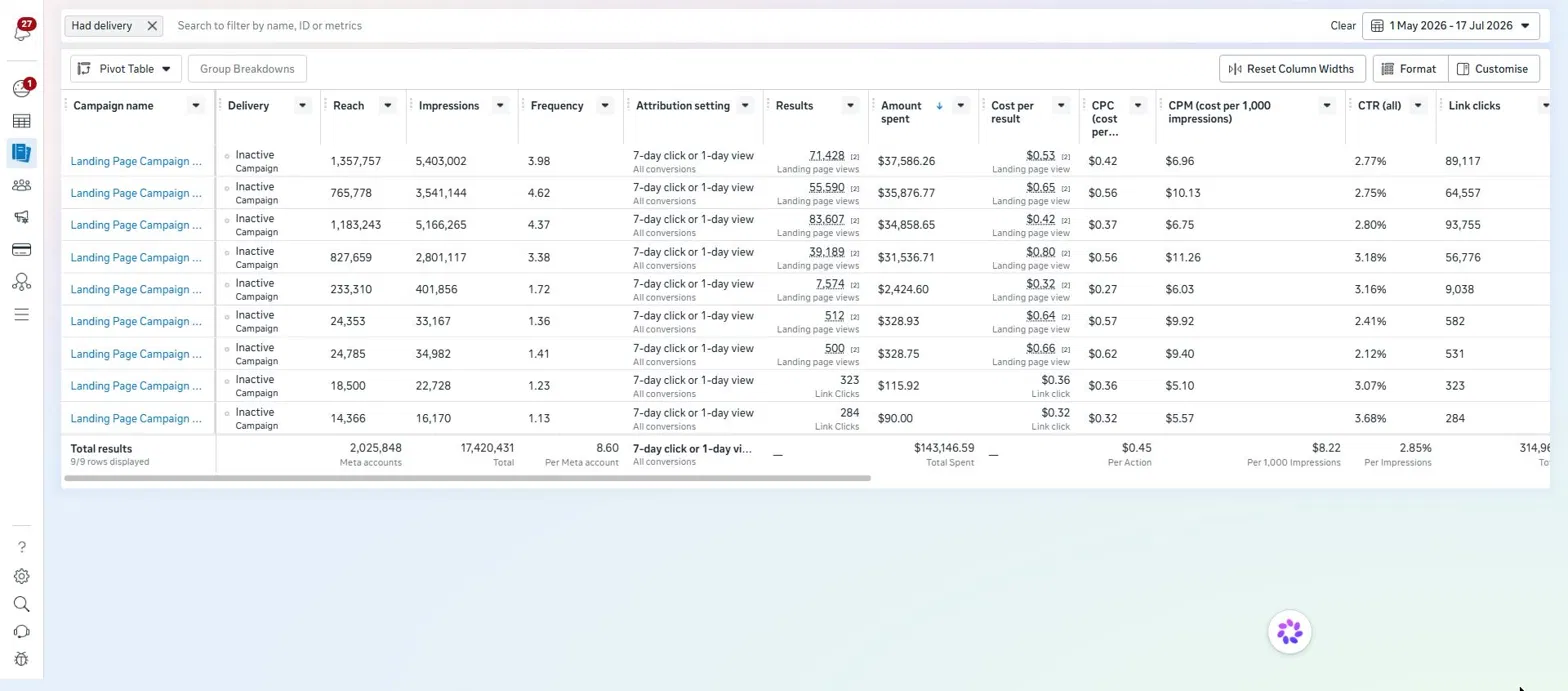Click the Report a problem bug icon
Screen dimensions: 1568x691
click(22, 659)
